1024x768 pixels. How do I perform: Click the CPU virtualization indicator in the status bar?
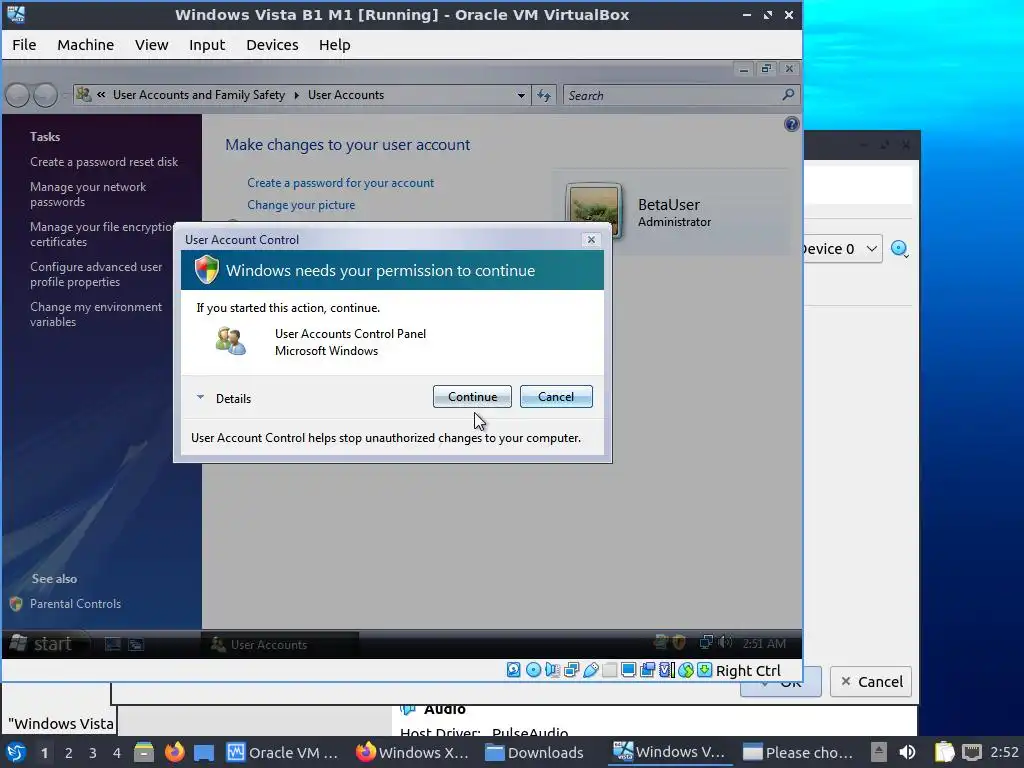pyautogui.click(x=667, y=670)
